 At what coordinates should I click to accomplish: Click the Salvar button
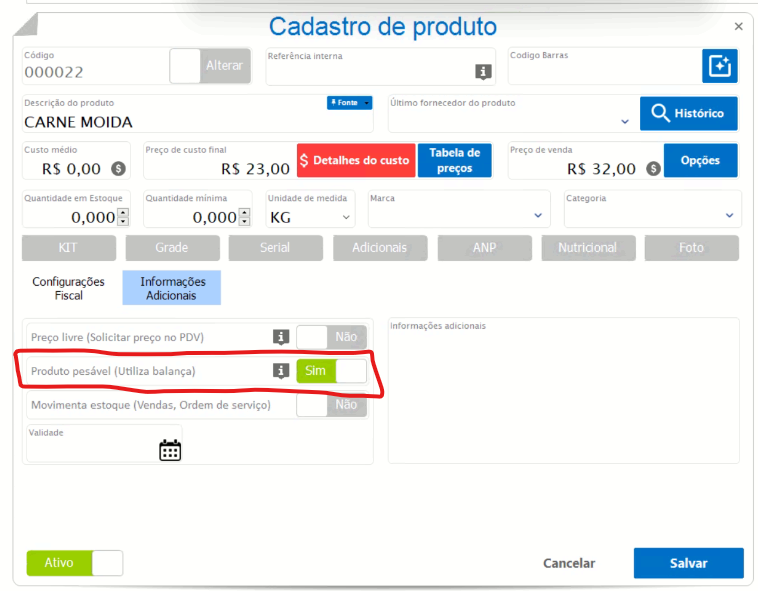pos(688,563)
